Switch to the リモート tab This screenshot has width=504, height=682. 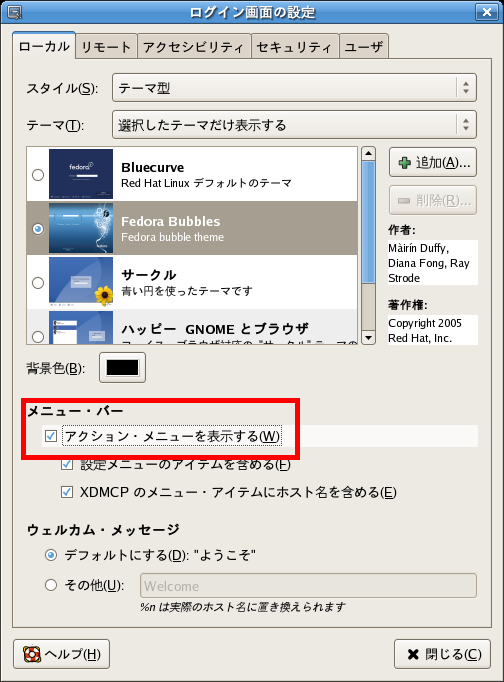tap(106, 47)
